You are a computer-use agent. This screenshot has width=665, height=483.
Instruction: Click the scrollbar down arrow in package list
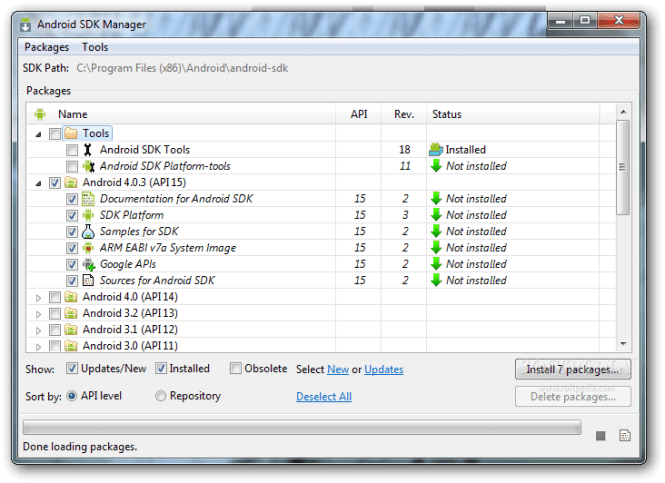[623, 343]
